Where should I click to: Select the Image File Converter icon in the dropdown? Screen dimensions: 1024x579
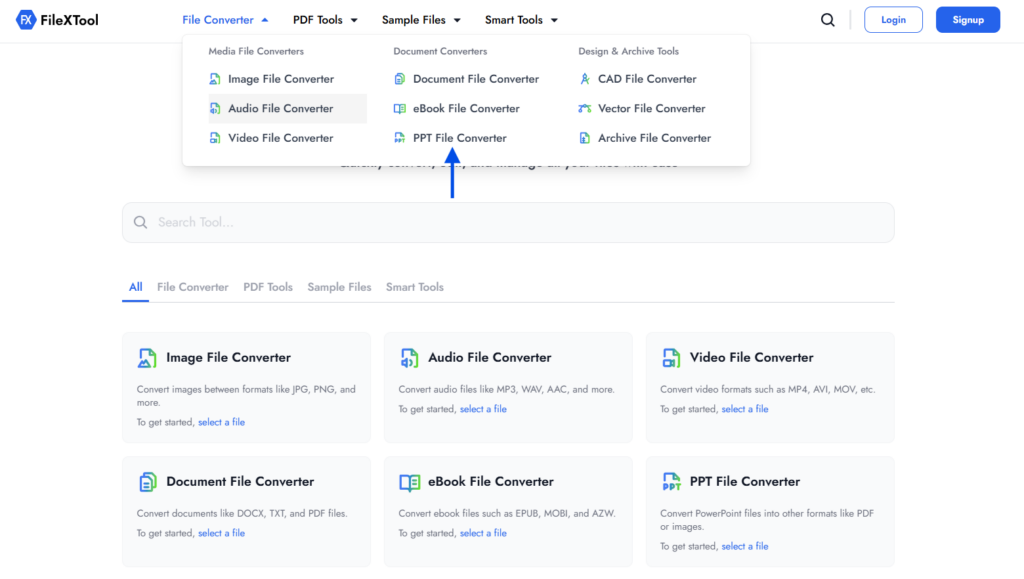click(x=214, y=78)
